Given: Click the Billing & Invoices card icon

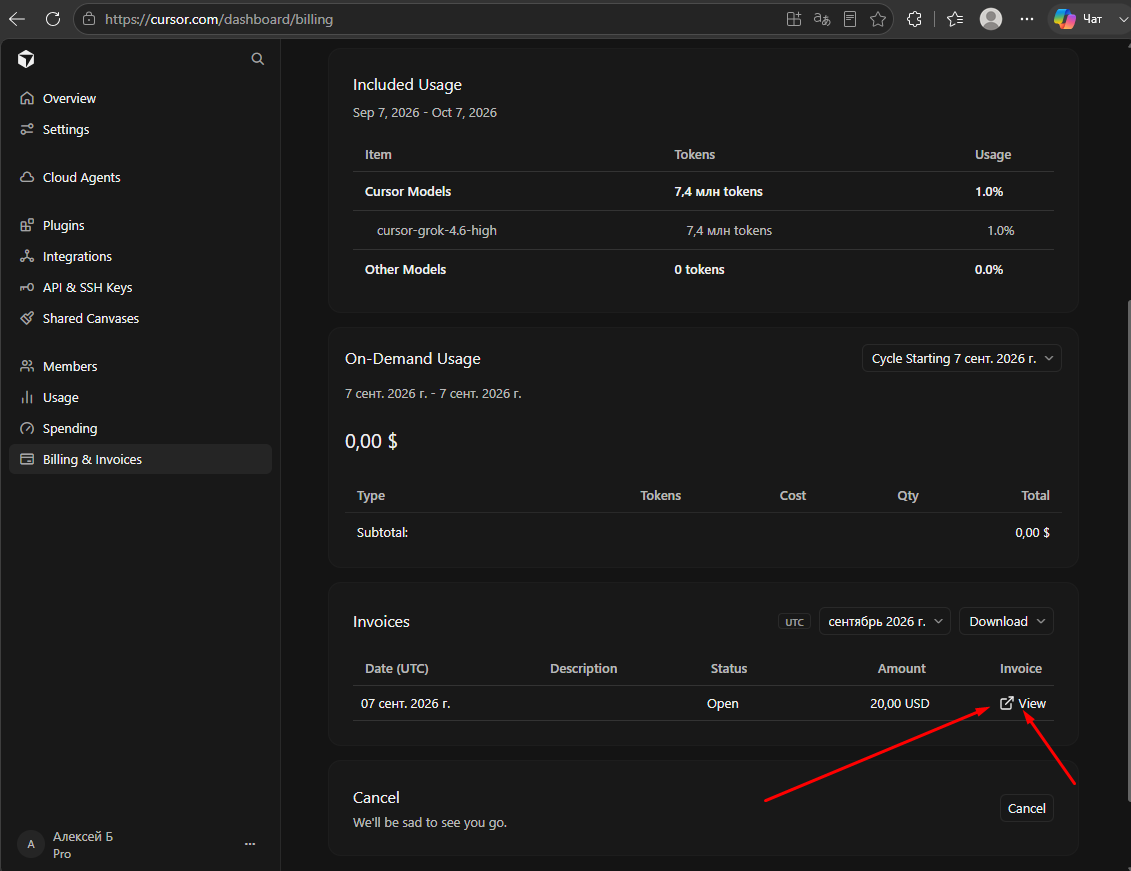Looking at the screenshot, I should coord(27,459).
